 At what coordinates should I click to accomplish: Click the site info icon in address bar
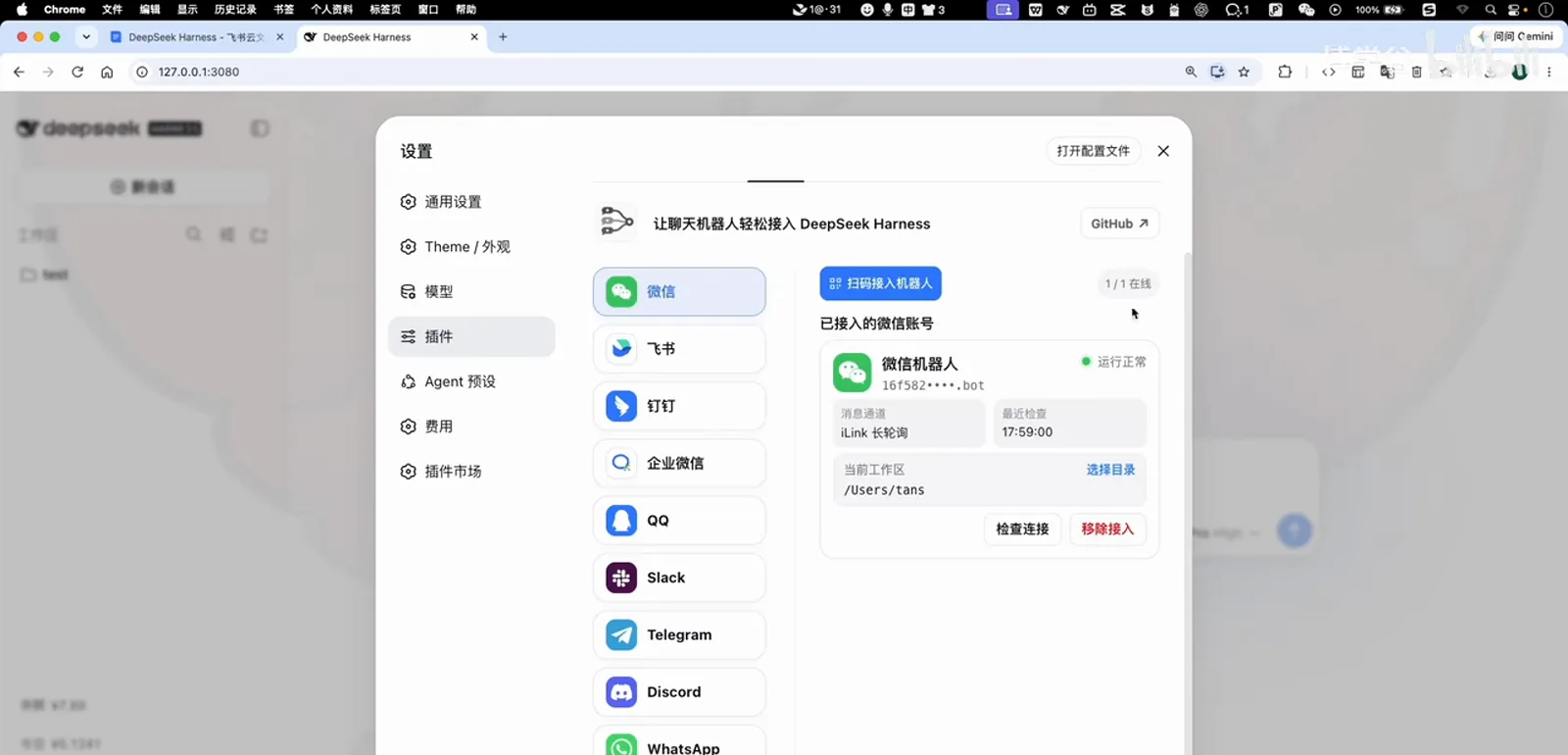click(142, 72)
